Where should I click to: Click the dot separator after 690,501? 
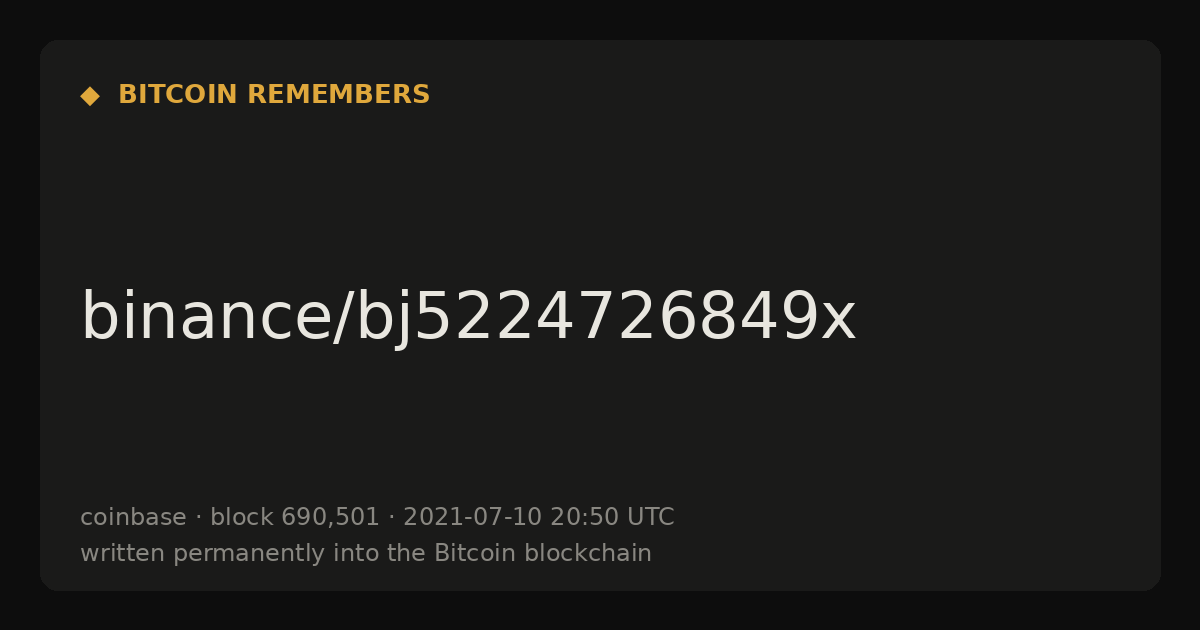(391, 518)
